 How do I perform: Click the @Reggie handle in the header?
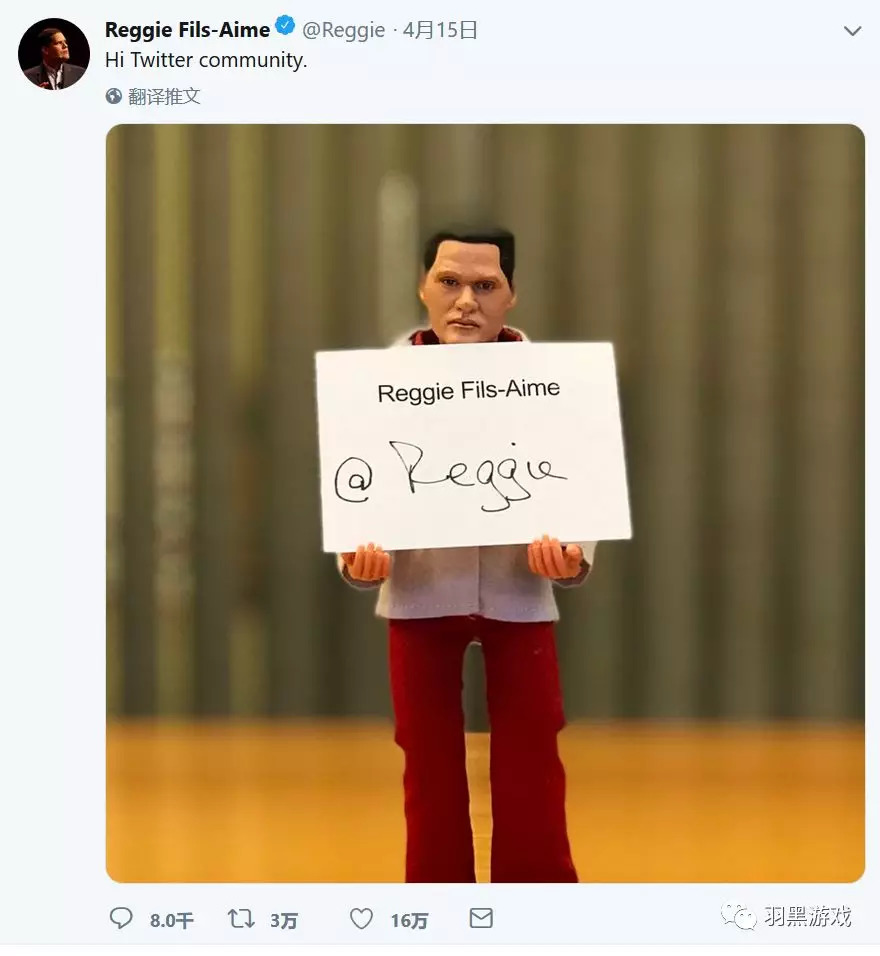pos(343,30)
